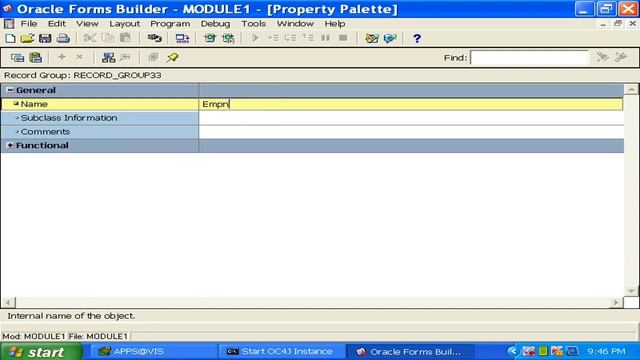Create a new form with the New icon
Viewport: 640px width, 360px height.
tap(10, 38)
